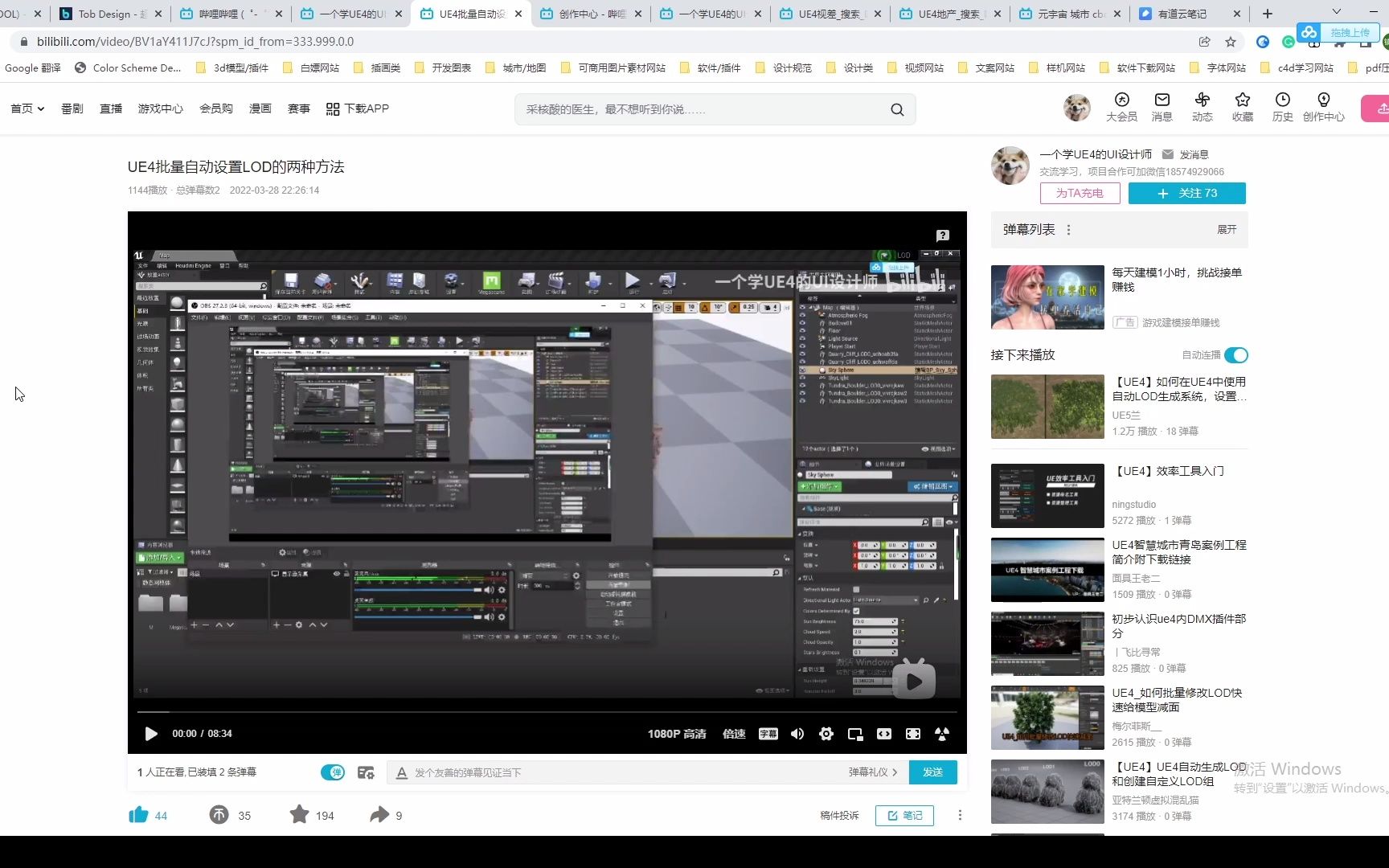This screenshot has height=868, width=1389.
Task: Expand the 弹幕列表 with 展开
Action: pyautogui.click(x=1227, y=230)
